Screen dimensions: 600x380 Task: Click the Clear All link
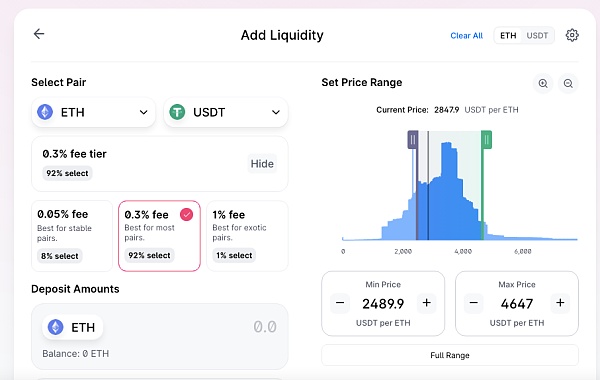(x=466, y=36)
